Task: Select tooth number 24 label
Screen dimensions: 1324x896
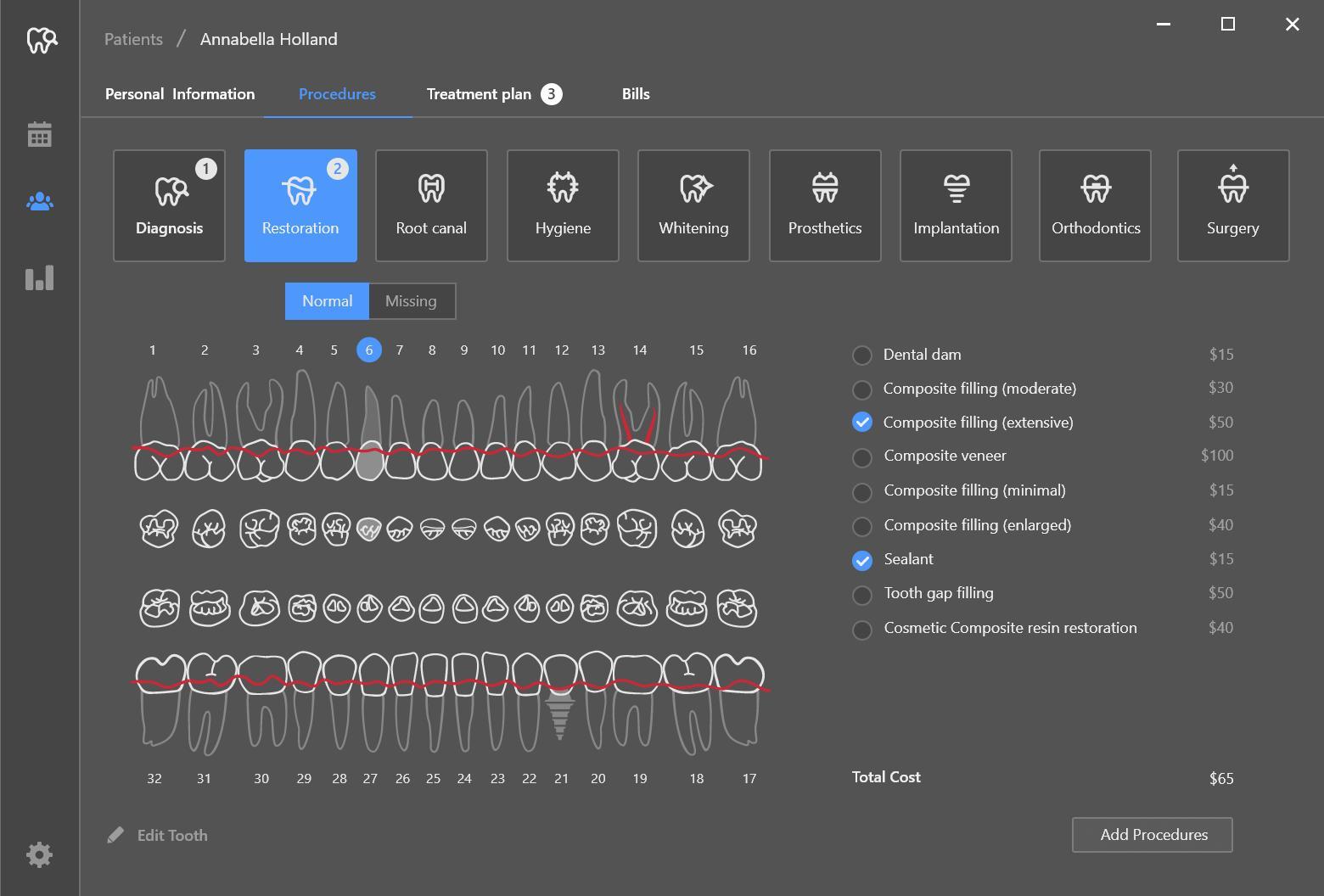Action: click(464, 778)
